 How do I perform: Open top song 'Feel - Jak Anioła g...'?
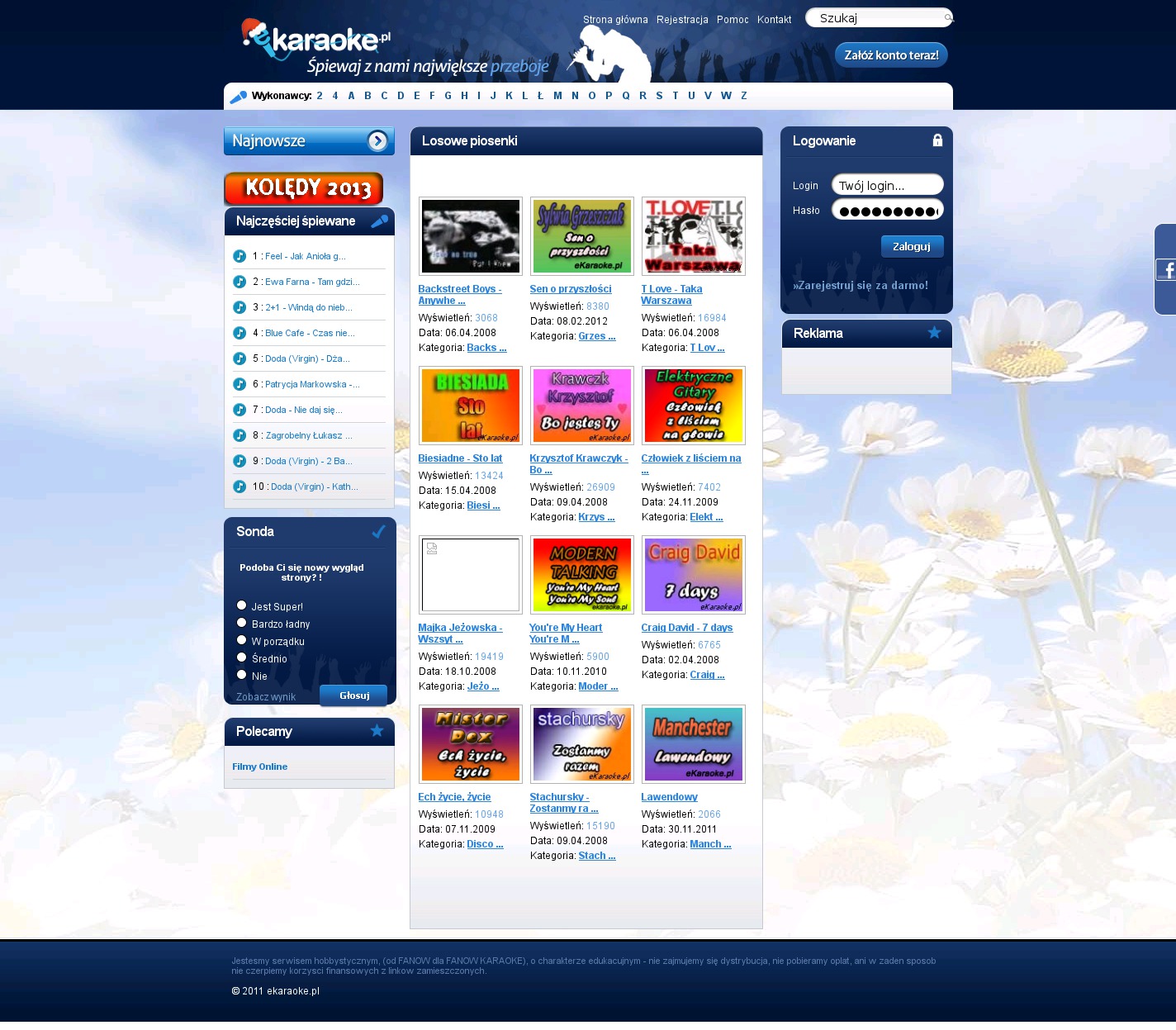(306, 256)
